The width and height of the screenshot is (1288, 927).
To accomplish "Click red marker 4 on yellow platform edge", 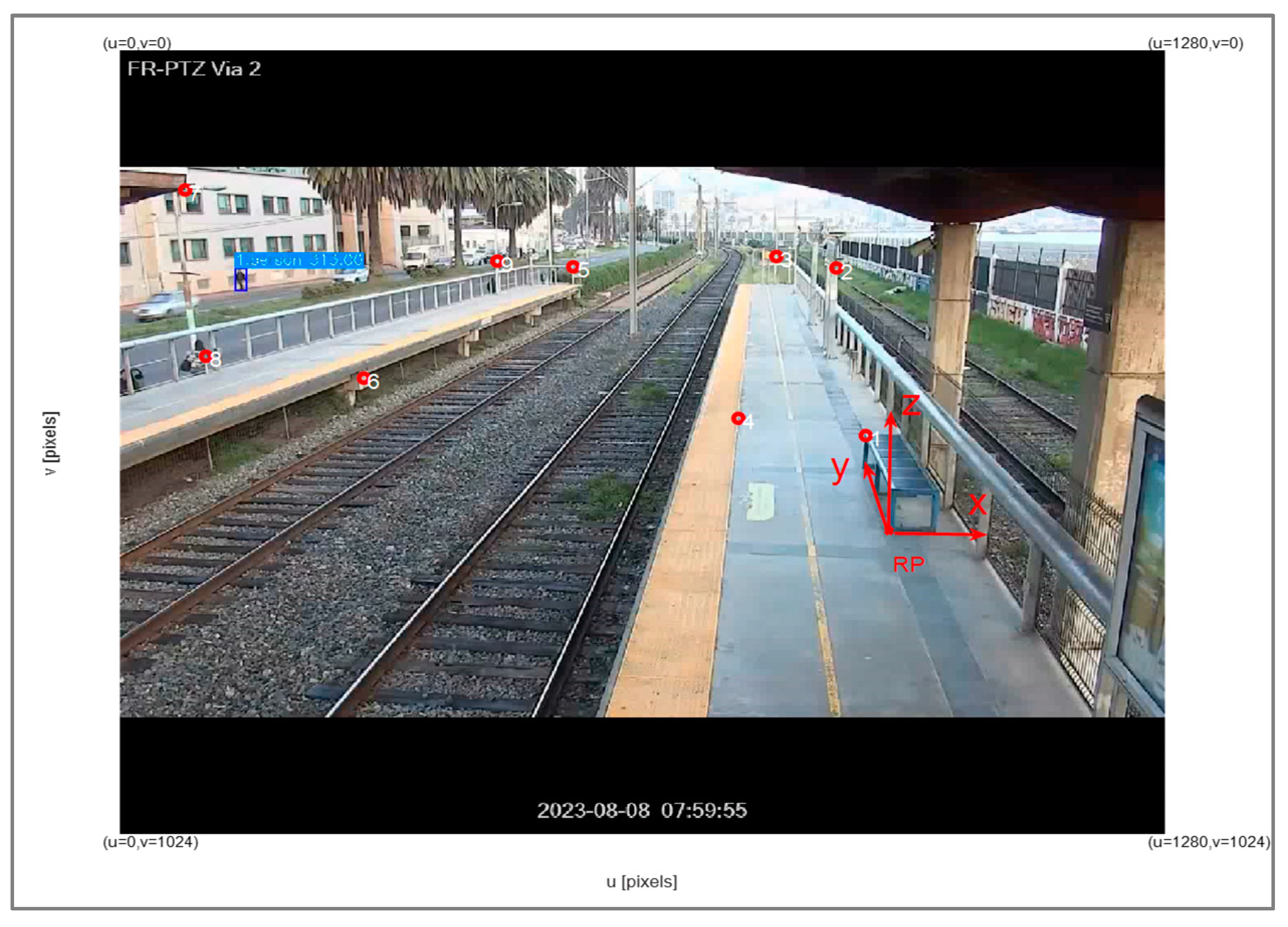I will [738, 418].
